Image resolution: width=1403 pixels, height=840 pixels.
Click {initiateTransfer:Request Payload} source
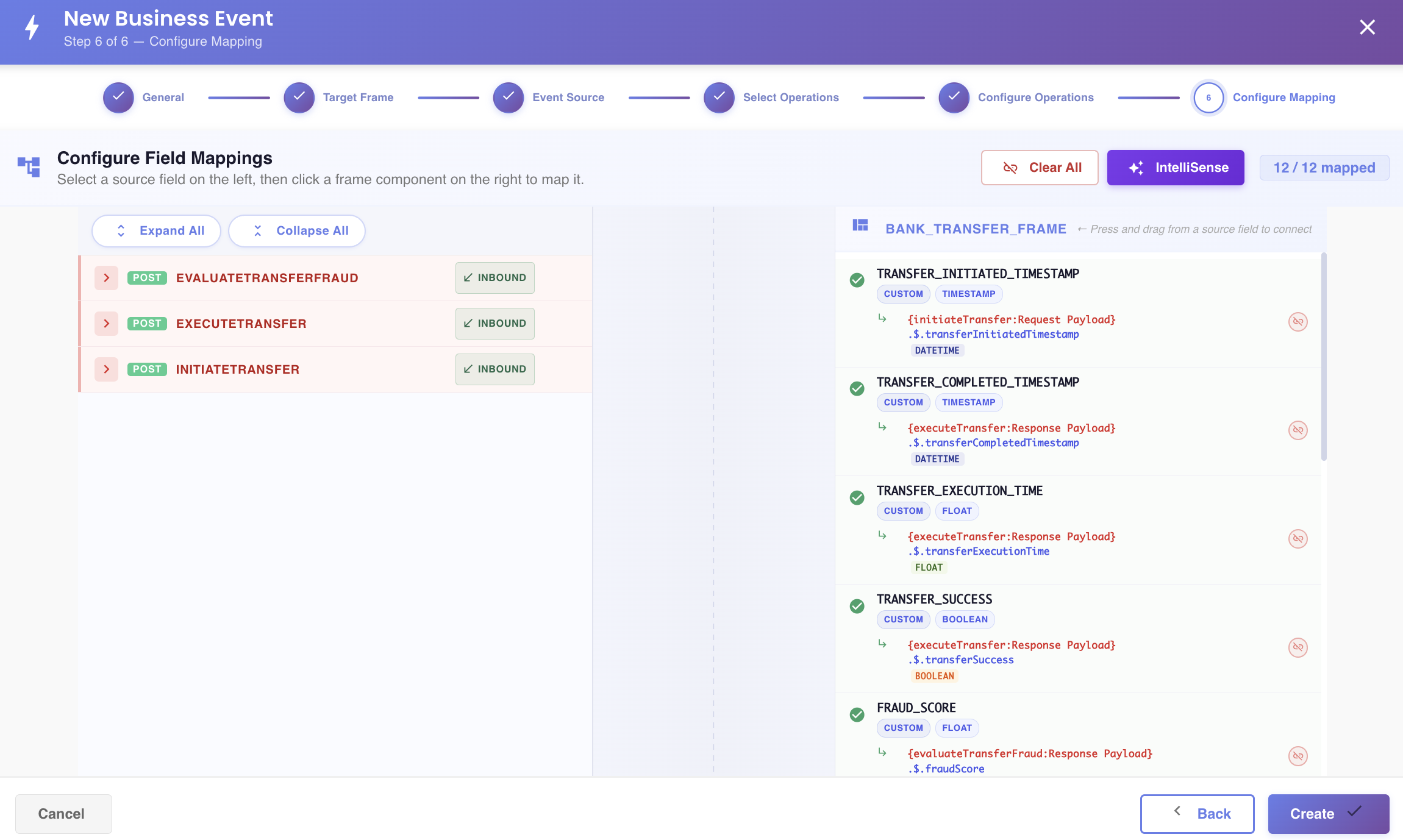coord(1012,319)
